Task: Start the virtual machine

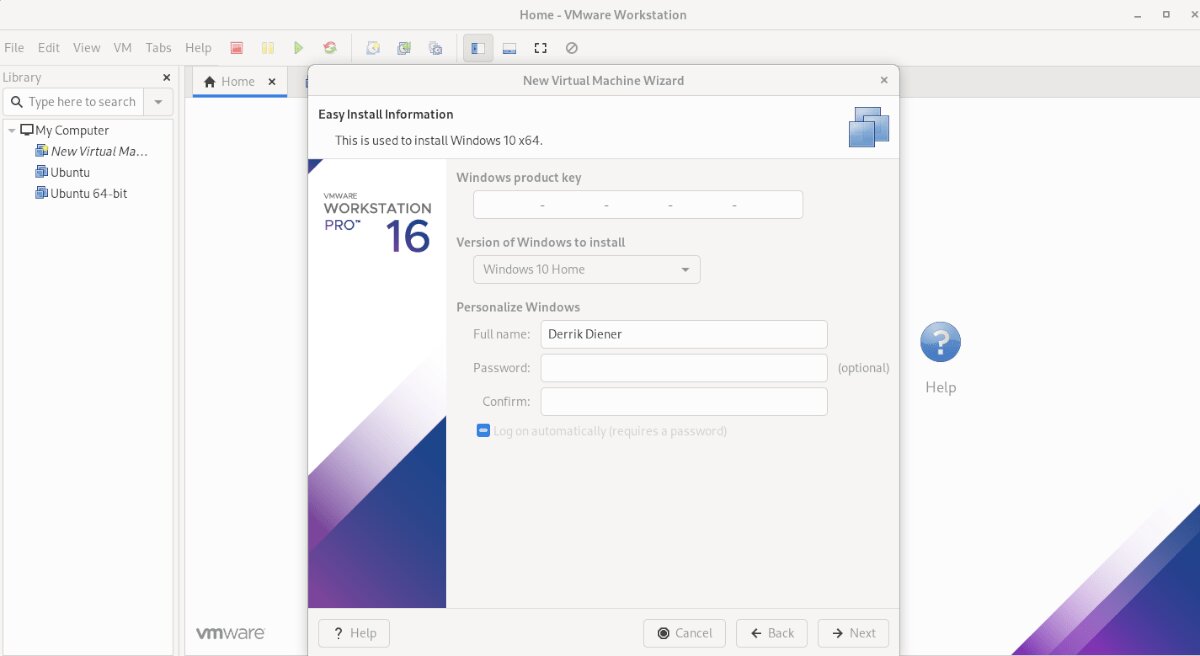Action: click(x=298, y=47)
